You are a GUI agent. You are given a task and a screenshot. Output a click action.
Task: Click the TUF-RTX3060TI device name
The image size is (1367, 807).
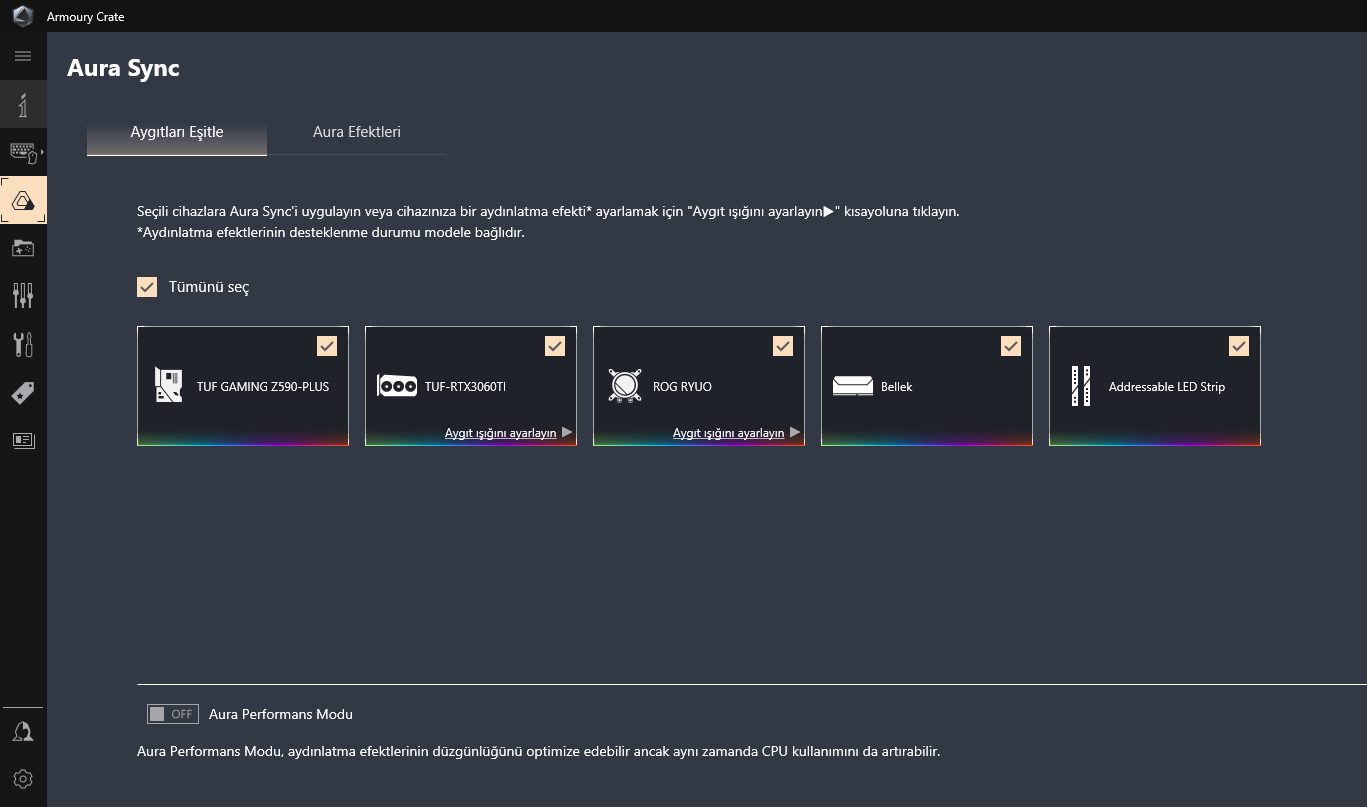[x=466, y=387]
